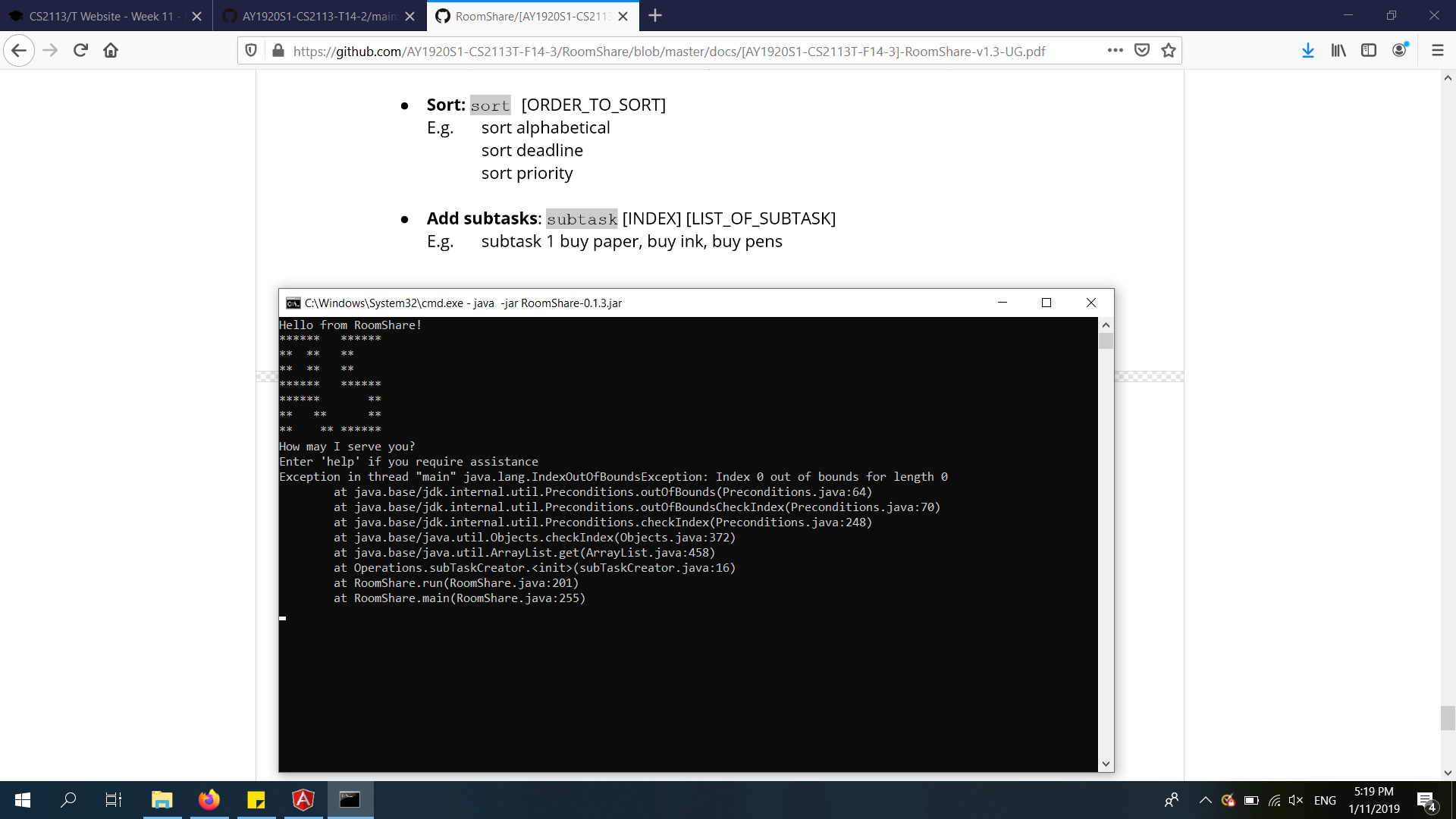The image size is (1456, 819).
Task: Click the cmd window scroll down arrow
Action: [x=1106, y=764]
